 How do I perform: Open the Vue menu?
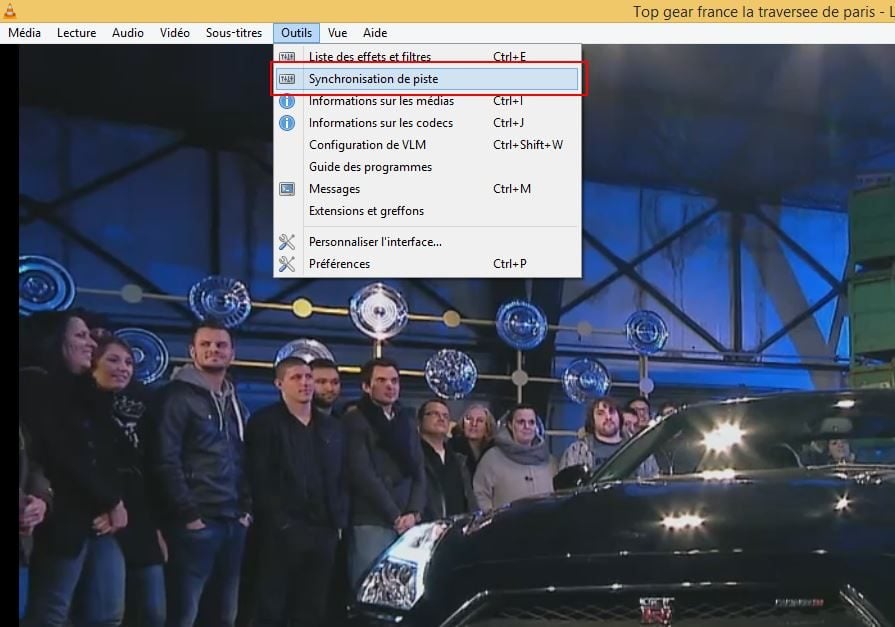pos(337,33)
